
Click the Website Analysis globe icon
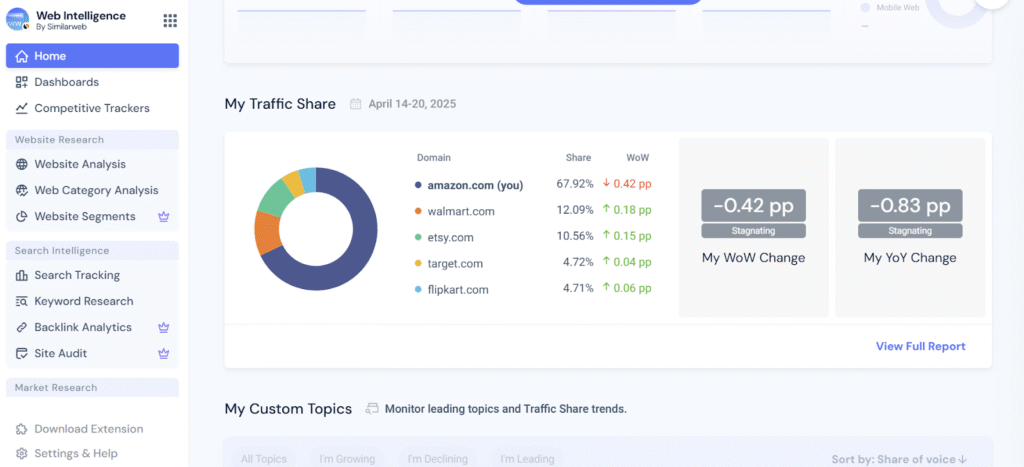point(22,164)
